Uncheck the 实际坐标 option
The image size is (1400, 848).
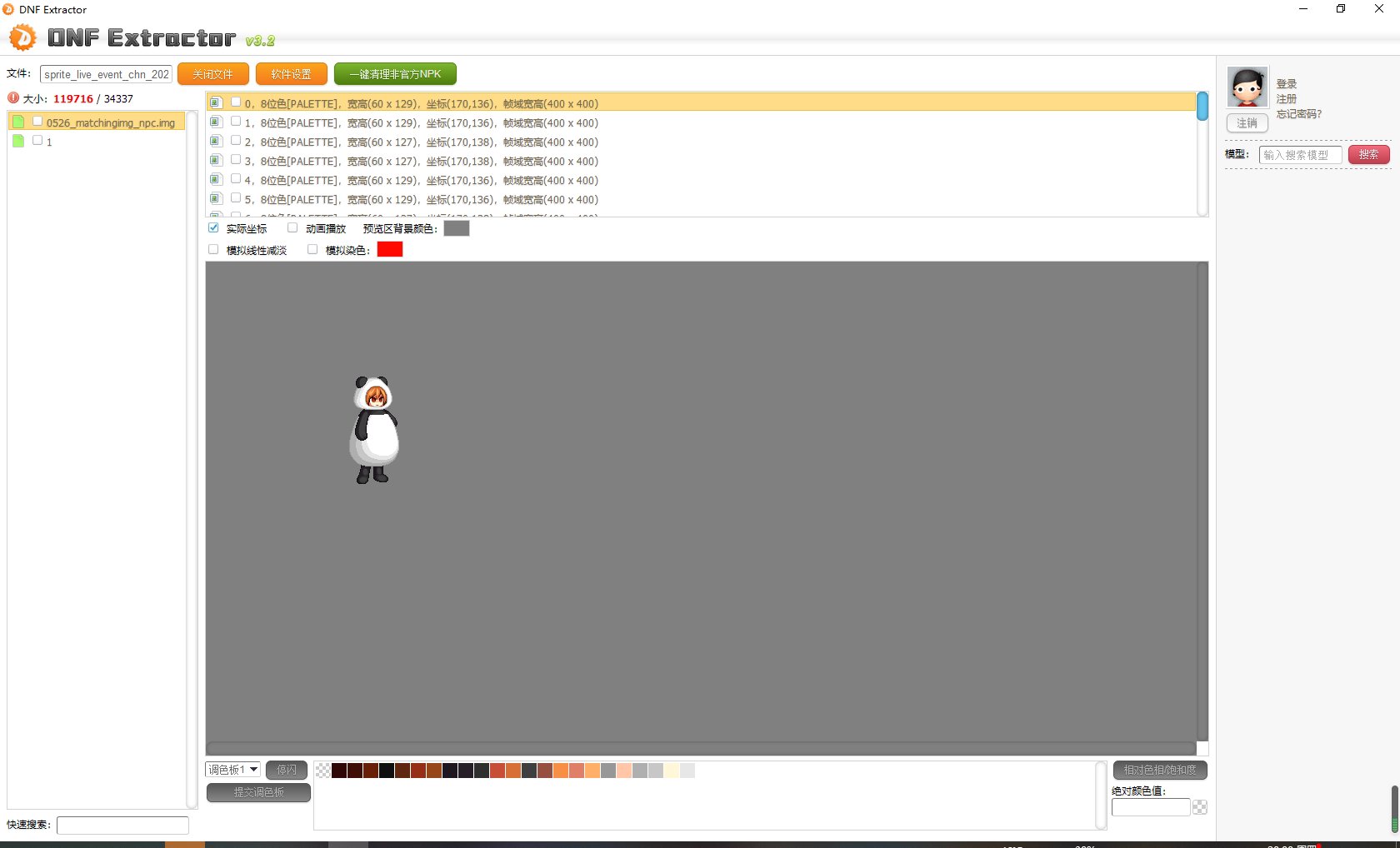213,227
